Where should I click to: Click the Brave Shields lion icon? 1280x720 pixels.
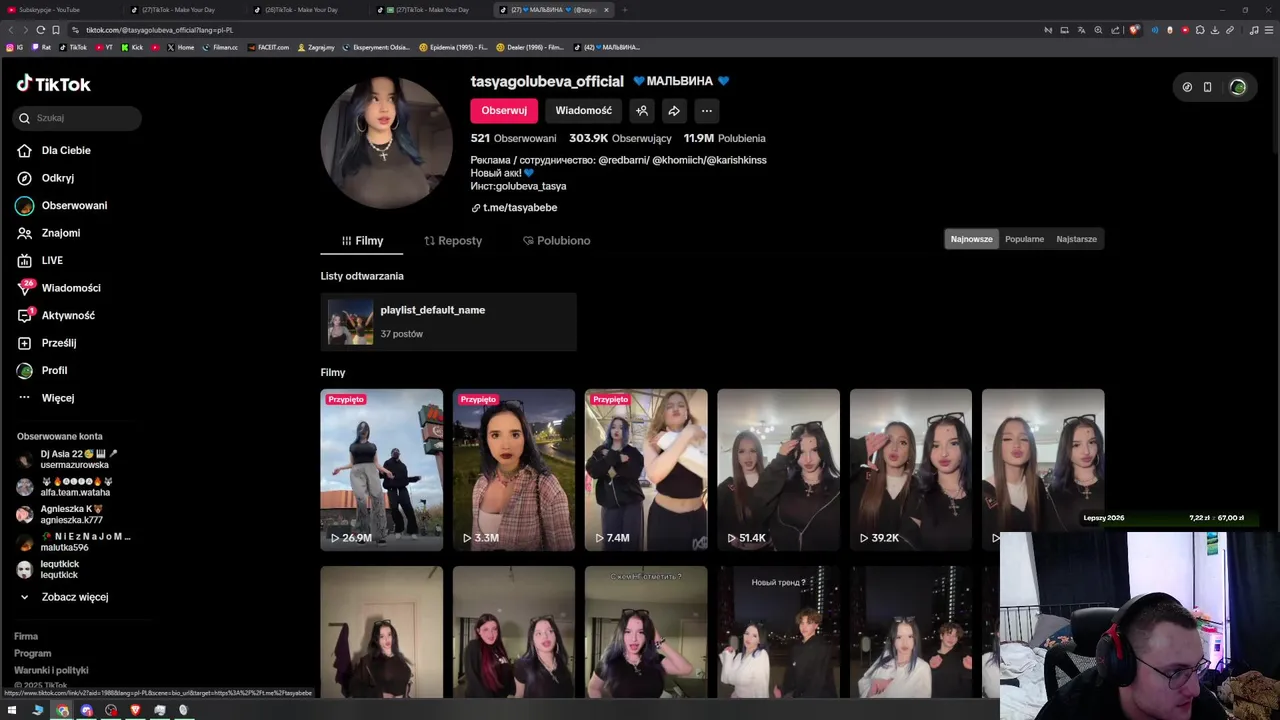[1133, 30]
